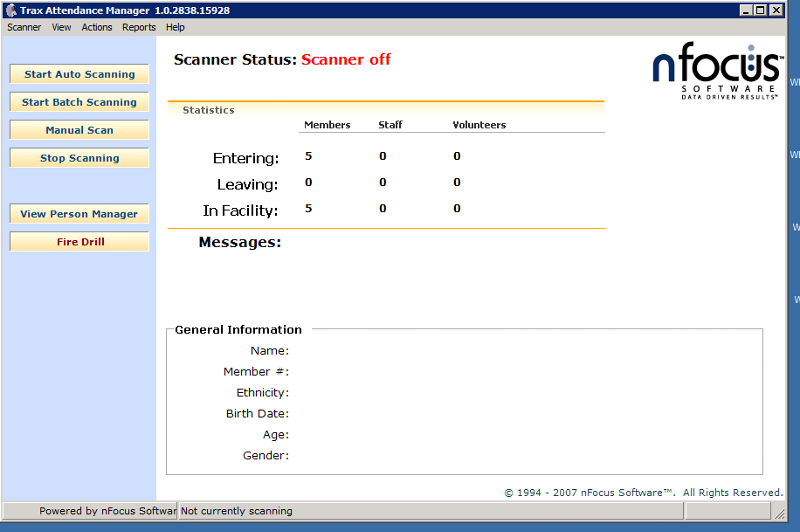
Task: Click the 'Member #:' field label
Action: point(256,372)
